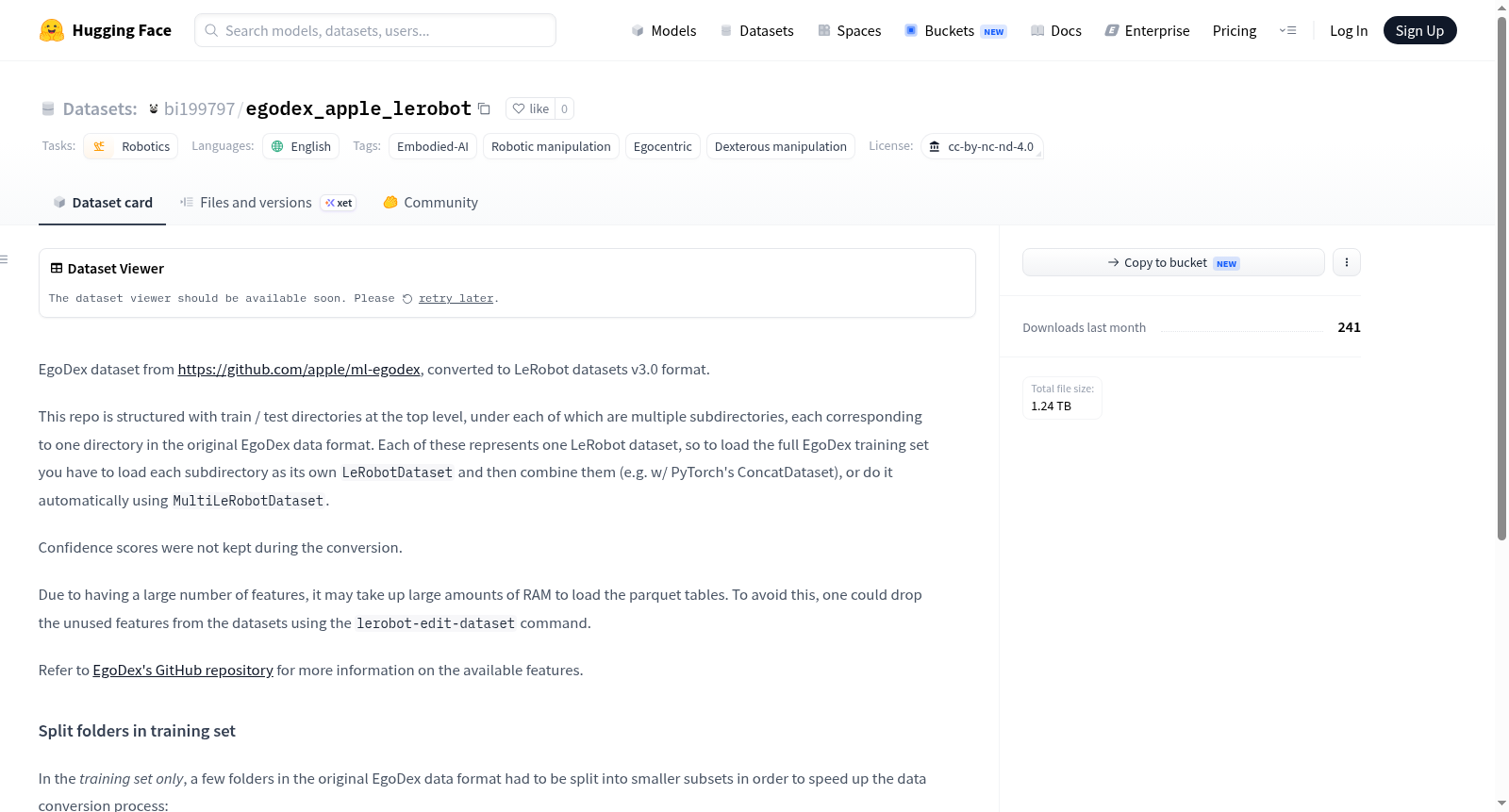Click the Log In link

tap(1349, 30)
